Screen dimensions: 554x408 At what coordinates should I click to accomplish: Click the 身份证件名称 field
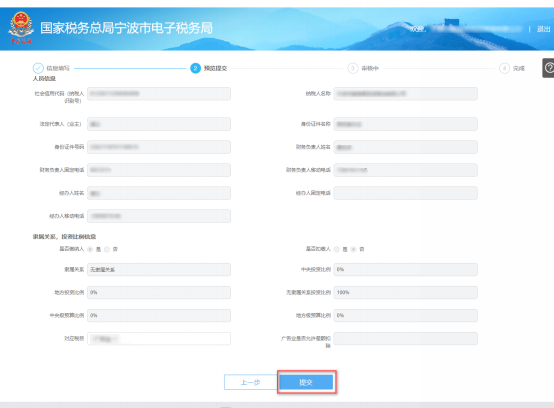coord(405,124)
